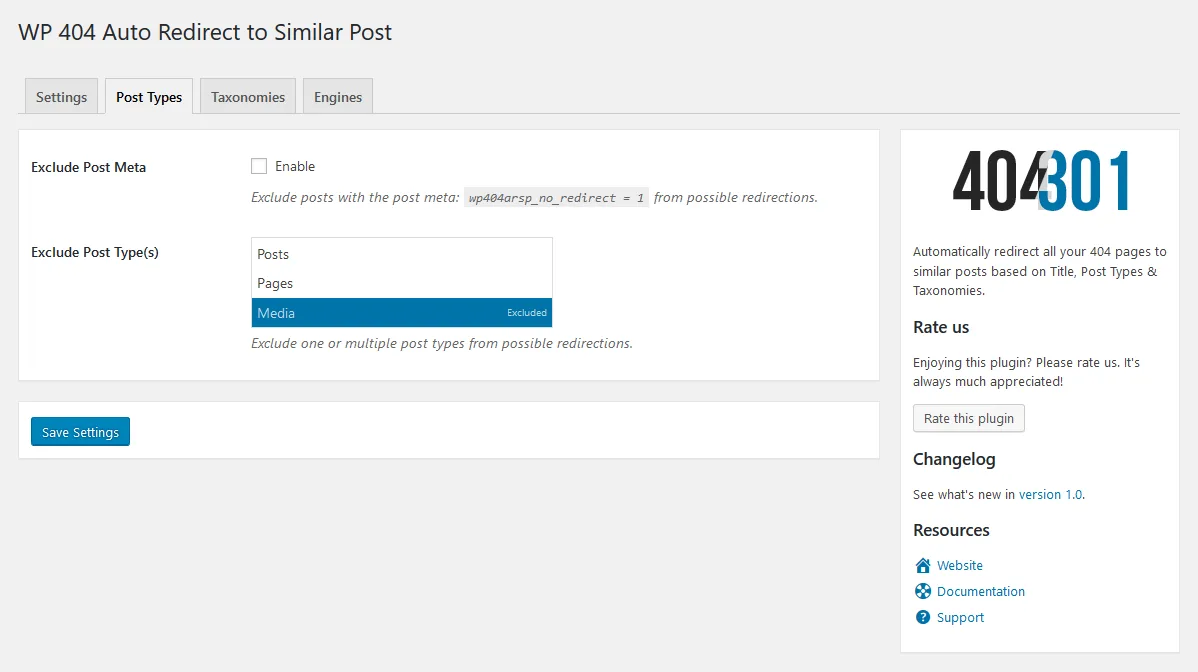The image size is (1198, 672).
Task: Click the Support question mark icon
Action: (923, 617)
